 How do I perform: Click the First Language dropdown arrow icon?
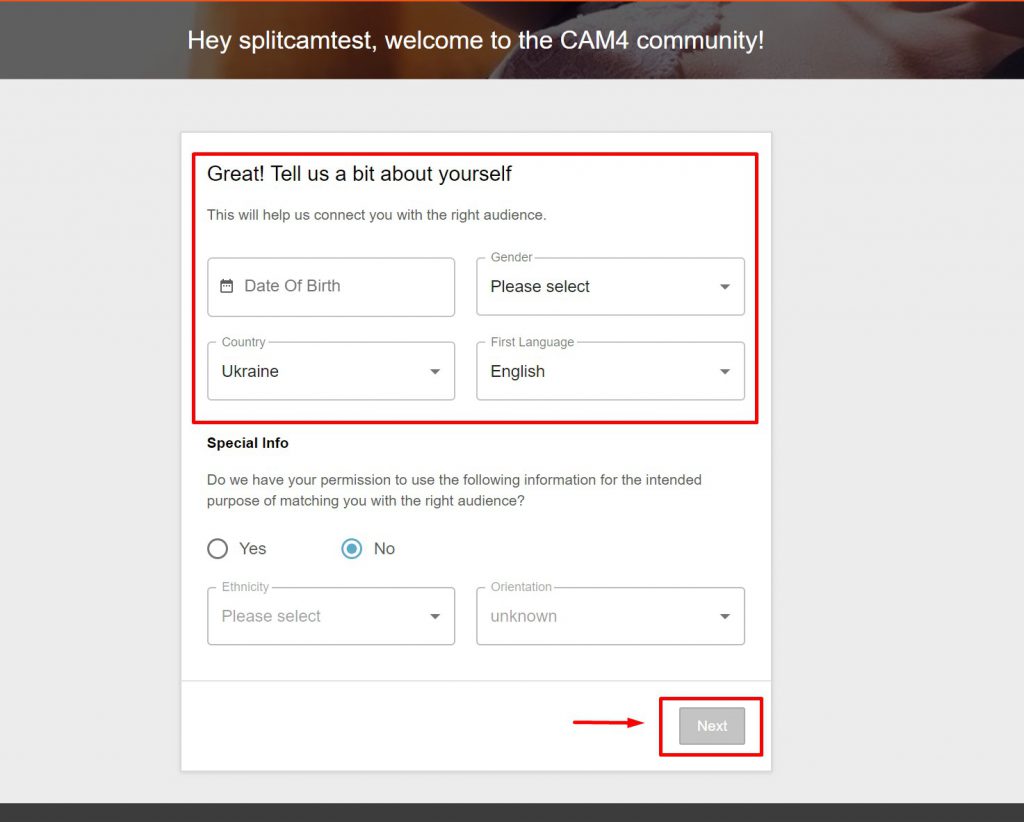pos(724,371)
